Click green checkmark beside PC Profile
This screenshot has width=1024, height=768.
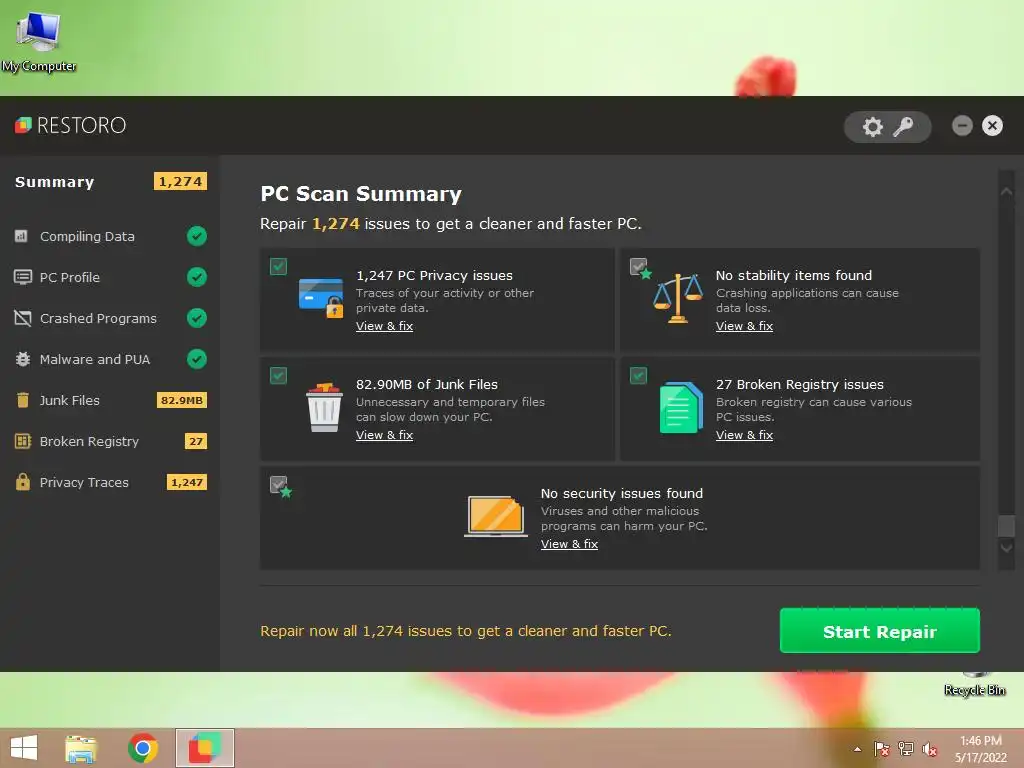197,277
